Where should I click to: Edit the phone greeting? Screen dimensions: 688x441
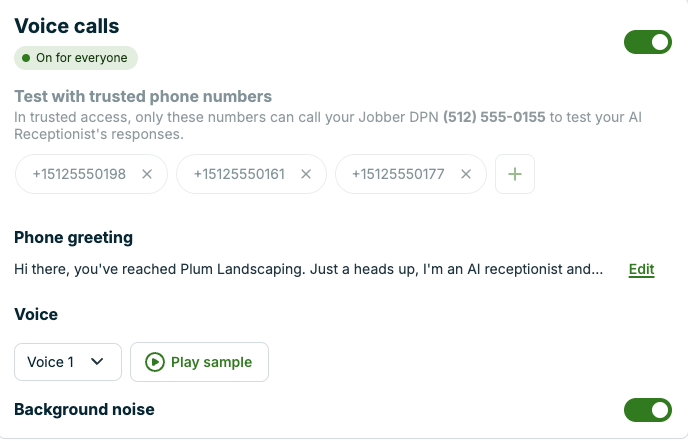(641, 269)
